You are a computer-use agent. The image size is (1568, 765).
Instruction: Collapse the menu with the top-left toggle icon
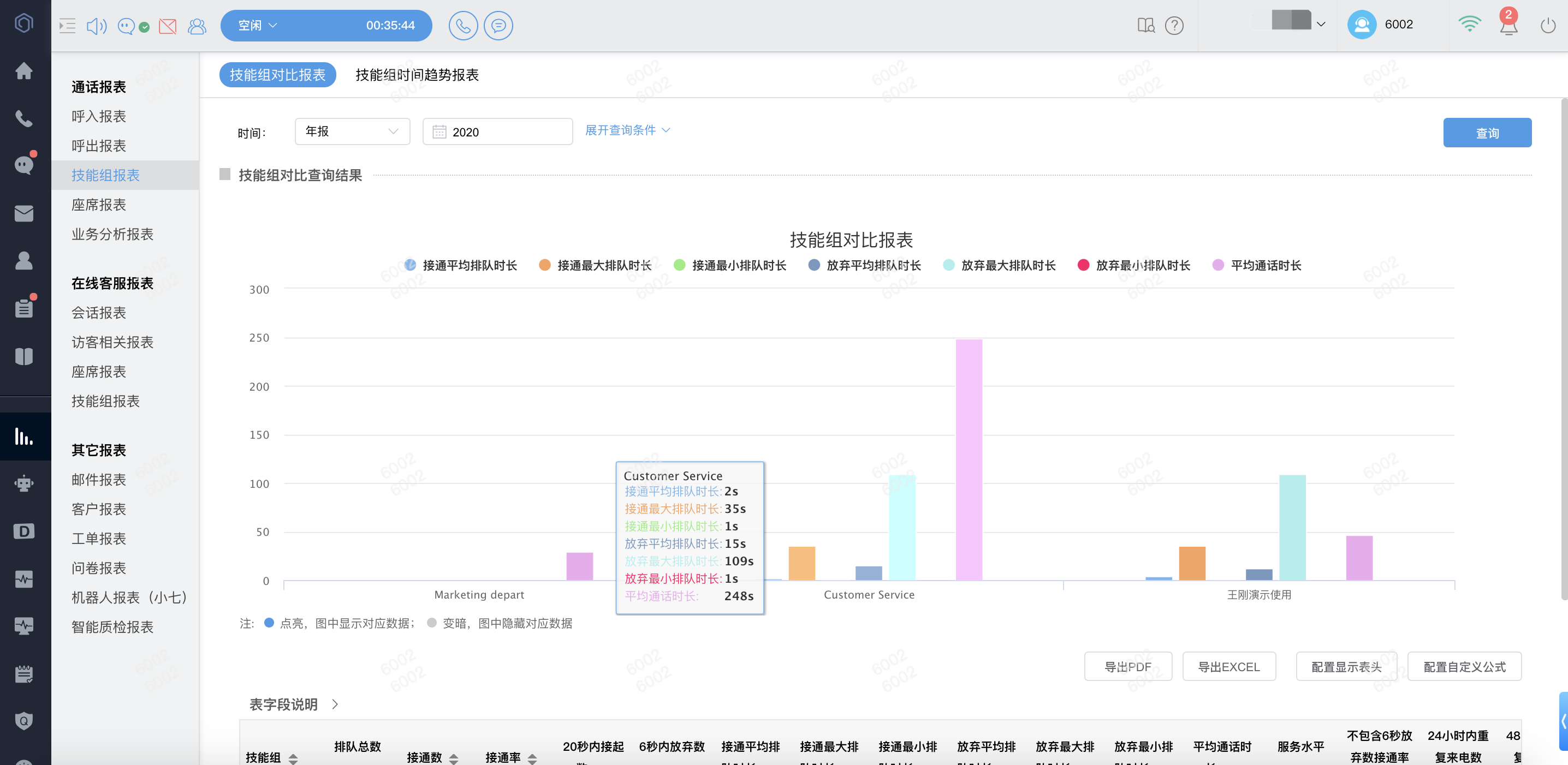coord(67,26)
